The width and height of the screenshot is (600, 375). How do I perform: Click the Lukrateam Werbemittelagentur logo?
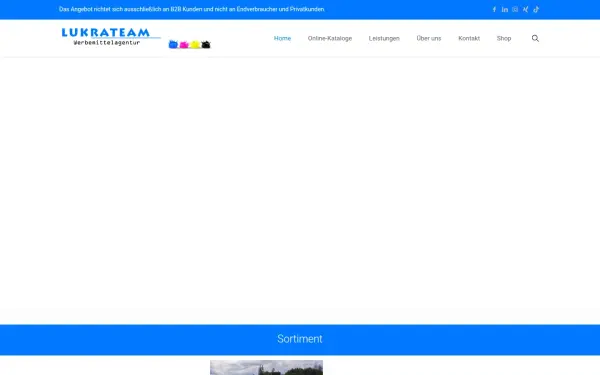[136, 38]
